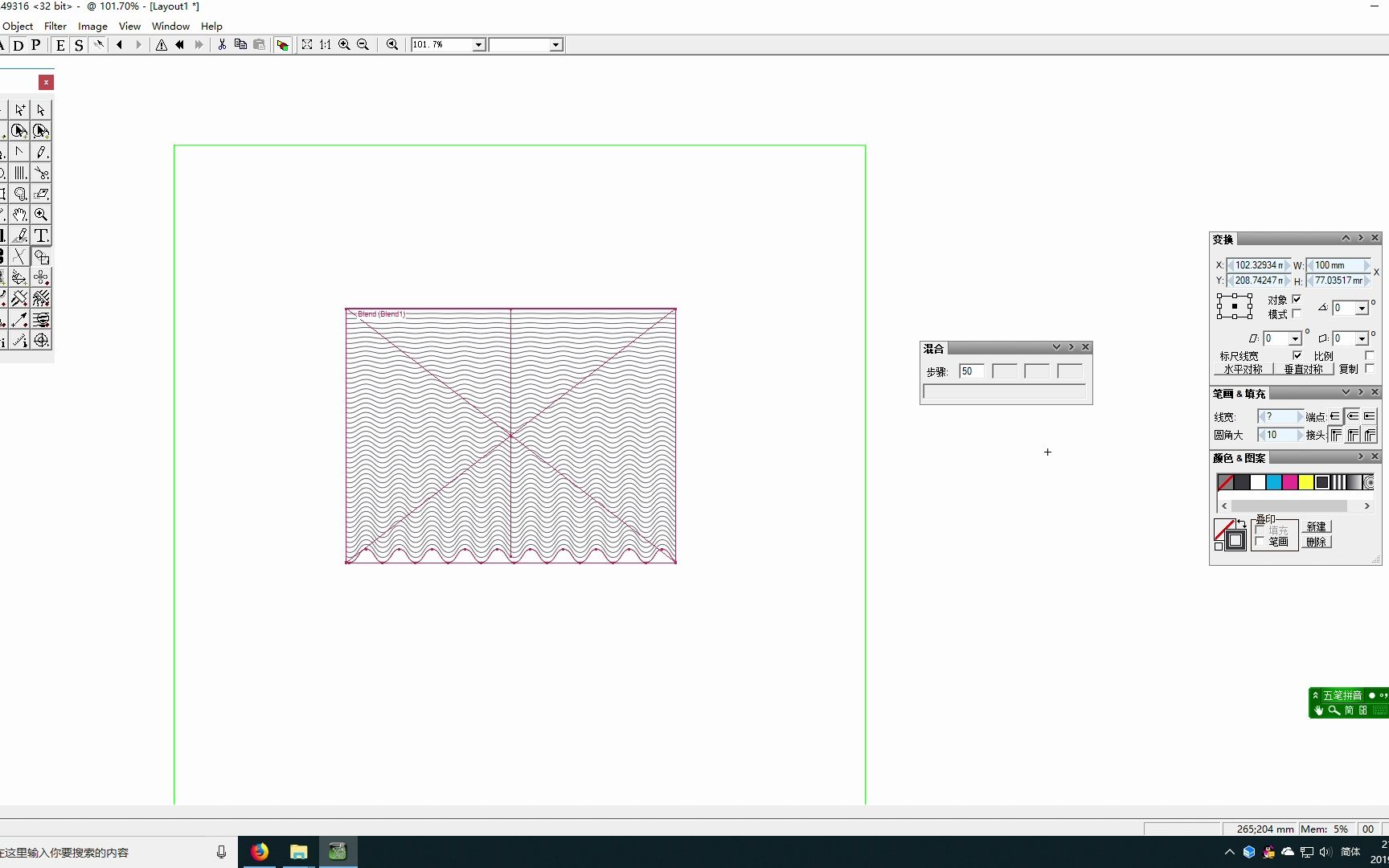Click the Cut scissors icon in toolbar
The image size is (1389, 868).
(222, 45)
